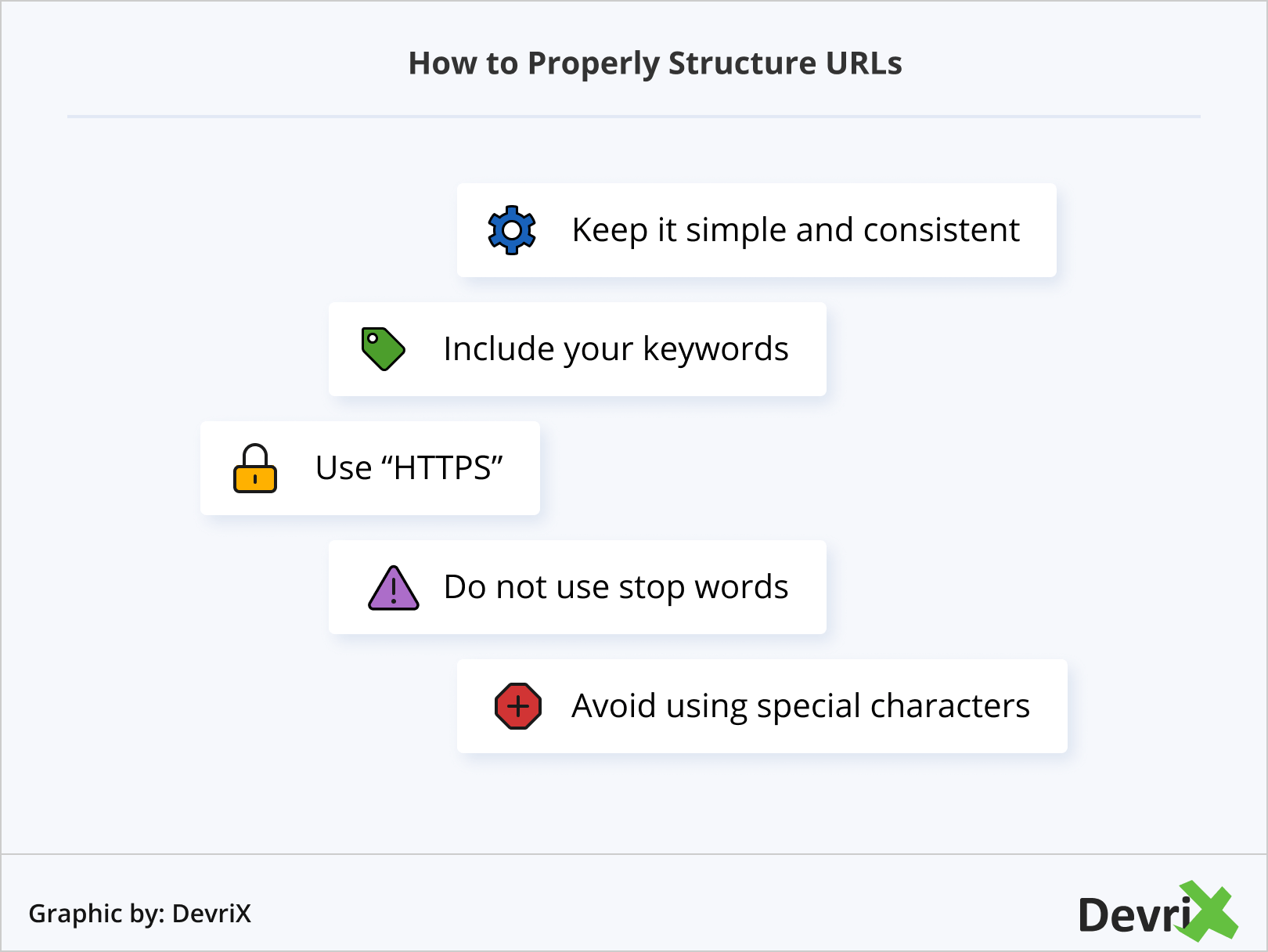Click the Use "HTTPS" label
The height and width of the screenshot is (952, 1268).
tap(409, 468)
